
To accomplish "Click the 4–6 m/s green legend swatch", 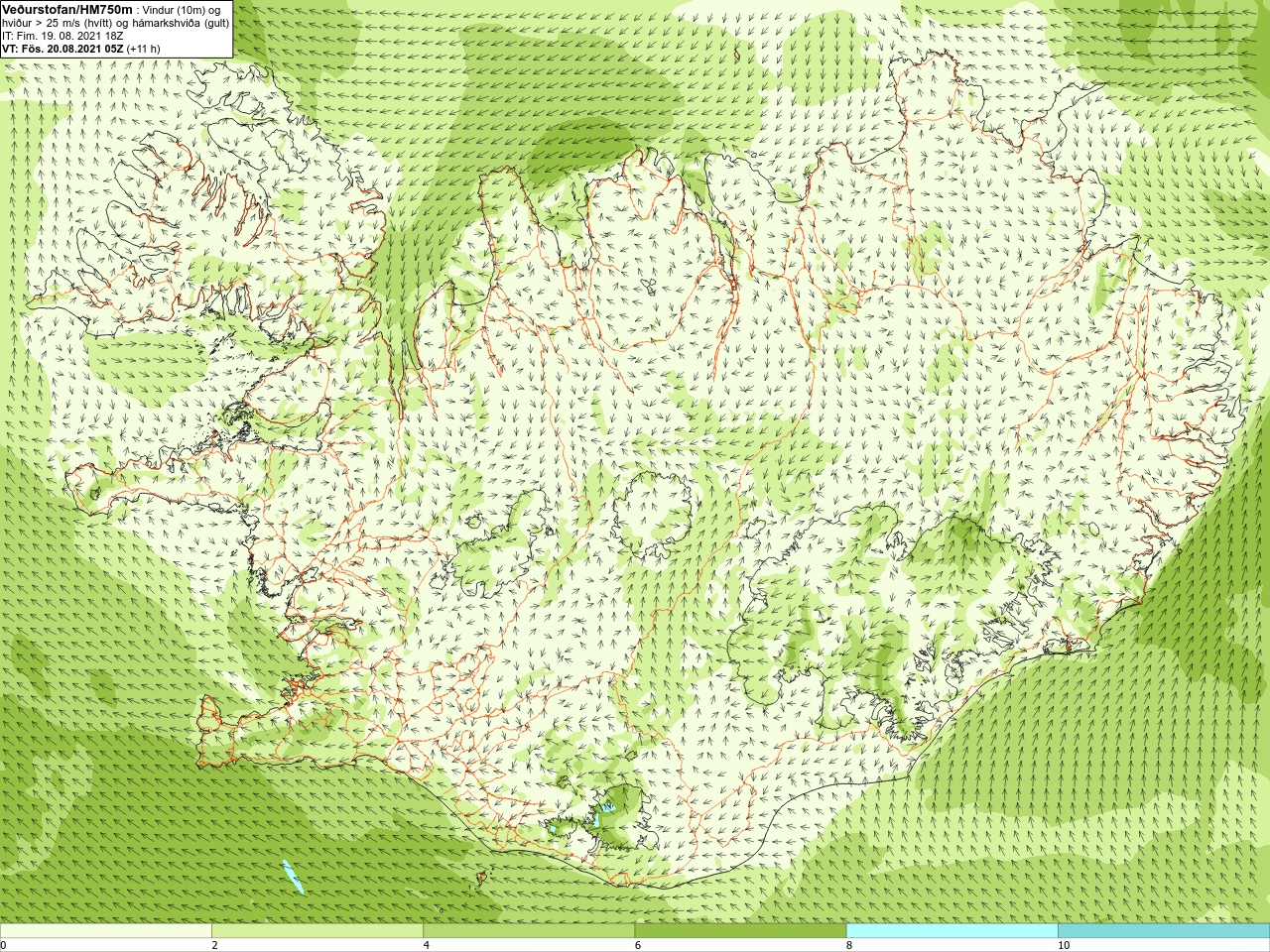I will point(529,931).
